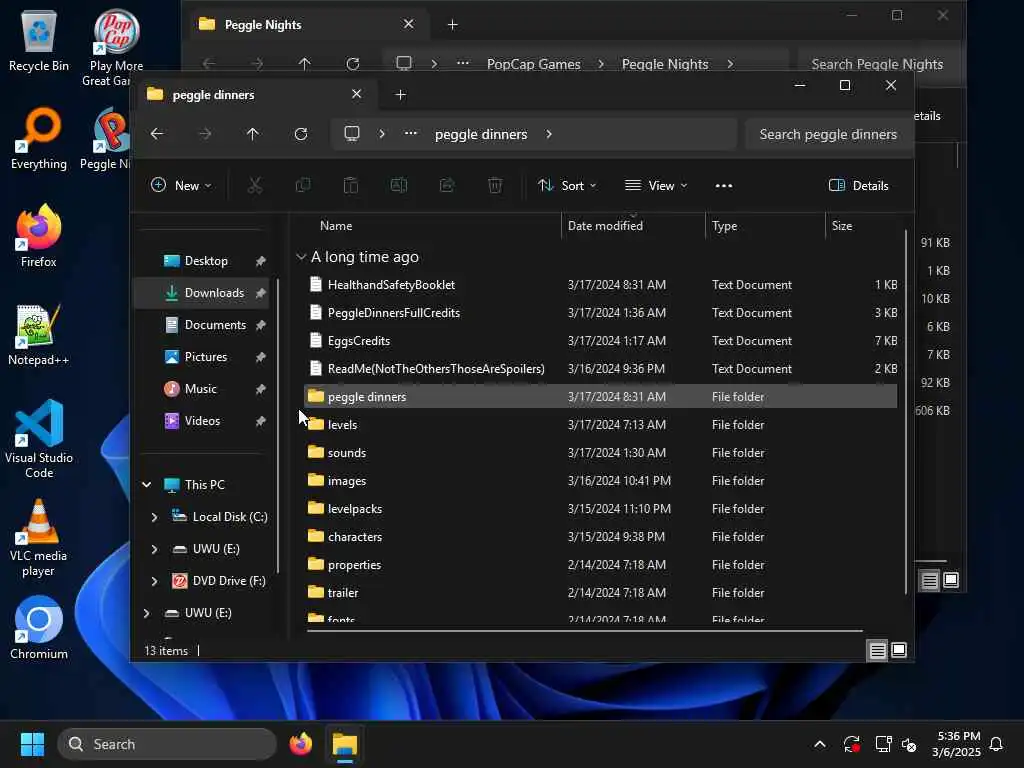Viewport: 1024px width, 768px height.
Task: Open the Windows Start menu
Action: (32, 744)
